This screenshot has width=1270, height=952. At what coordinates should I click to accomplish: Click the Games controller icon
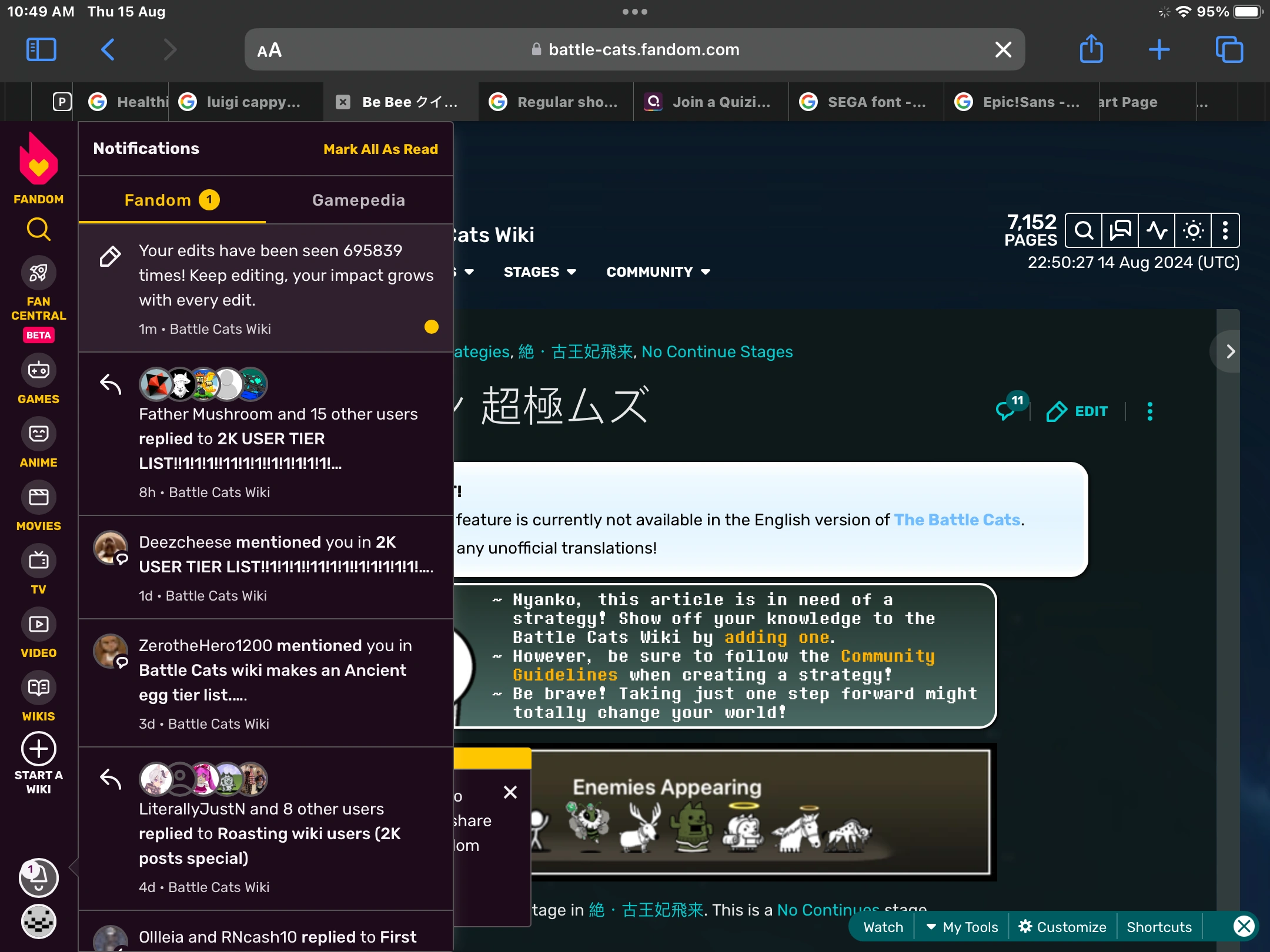[38, 370]
